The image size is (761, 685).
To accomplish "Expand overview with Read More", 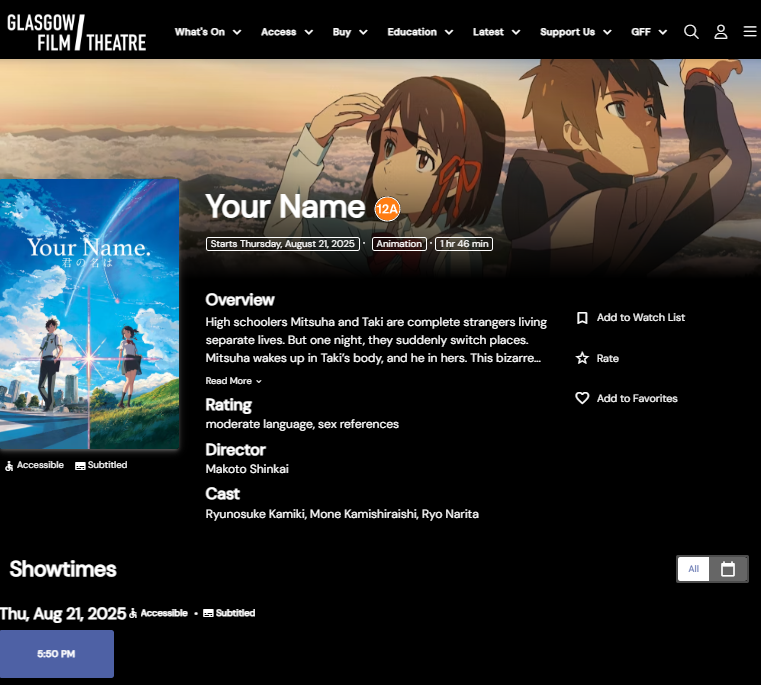I will pos(233,381).
